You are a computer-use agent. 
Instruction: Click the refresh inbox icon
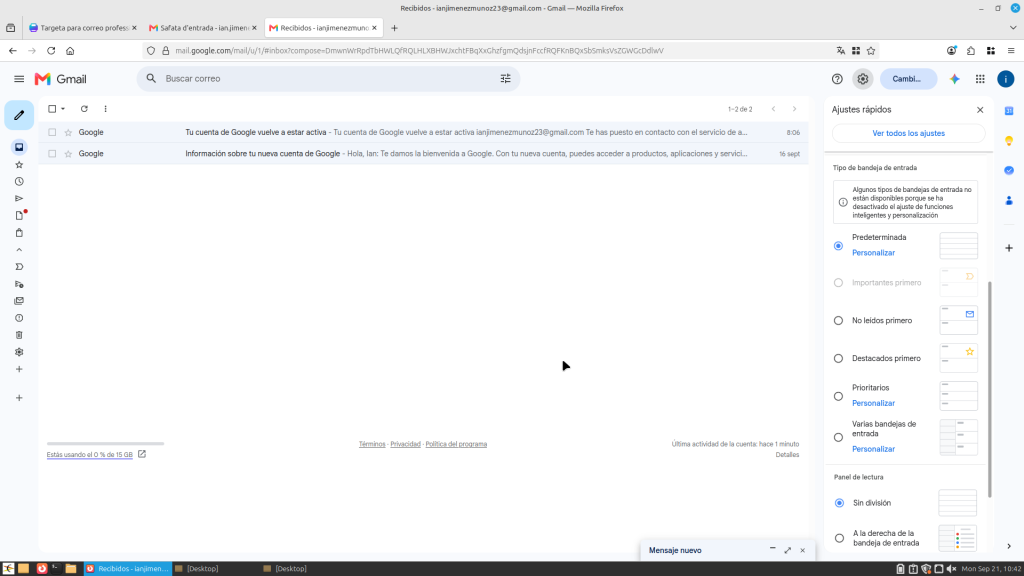[x=84, y=109]
